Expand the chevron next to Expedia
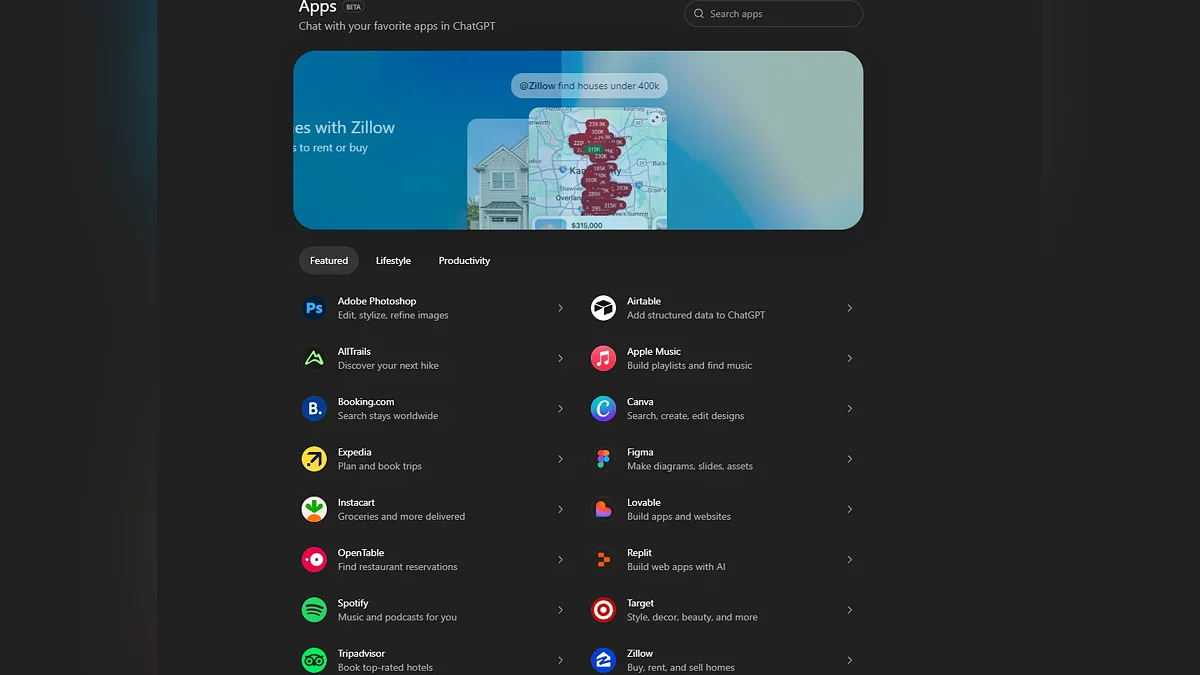The height and width of the screenshot is (675, 1200). pyautogui.click(x=560, y=459)
